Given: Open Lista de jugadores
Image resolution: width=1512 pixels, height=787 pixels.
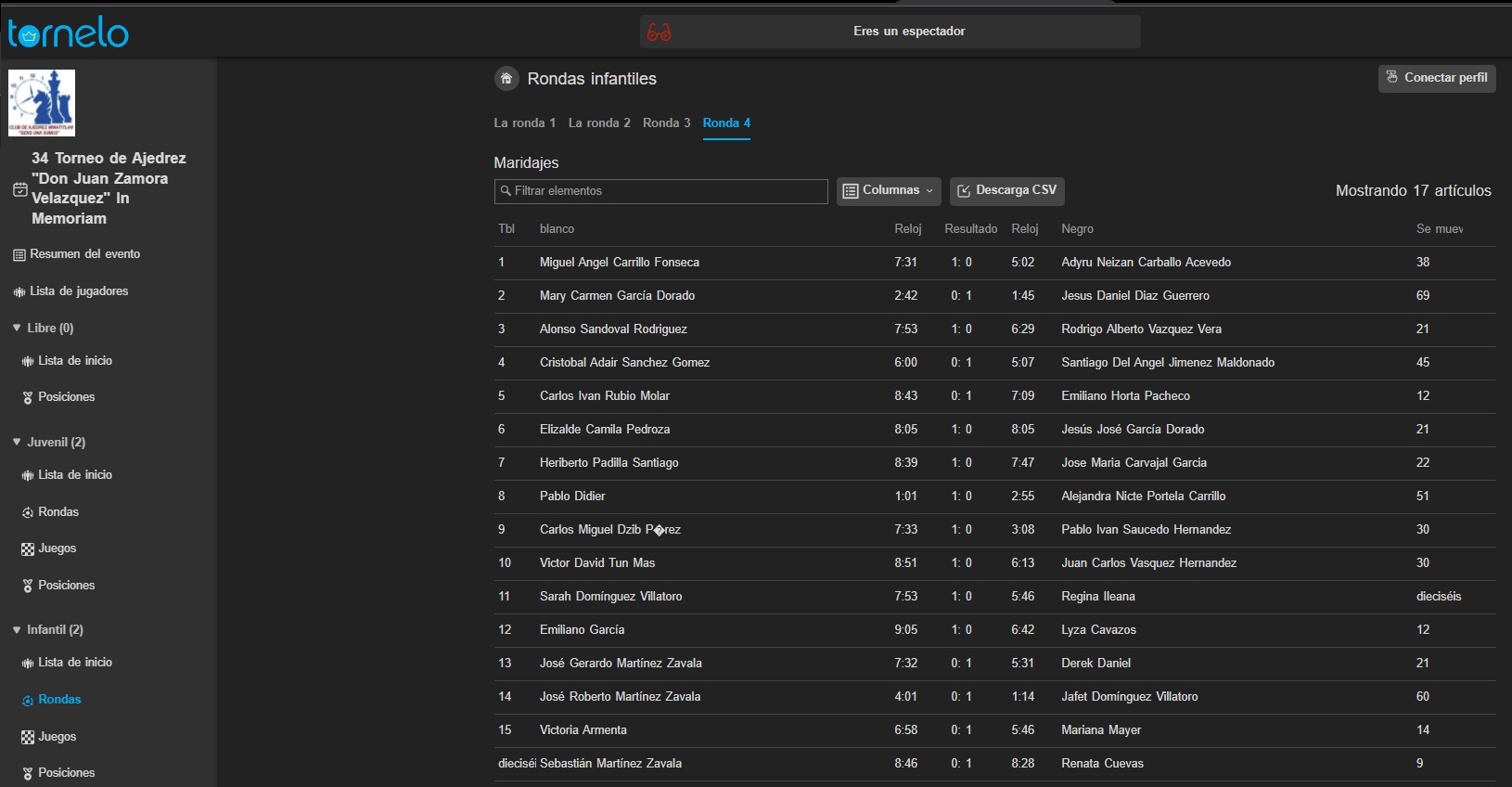Looking at the screenshot, I should (x=79, y=291).
